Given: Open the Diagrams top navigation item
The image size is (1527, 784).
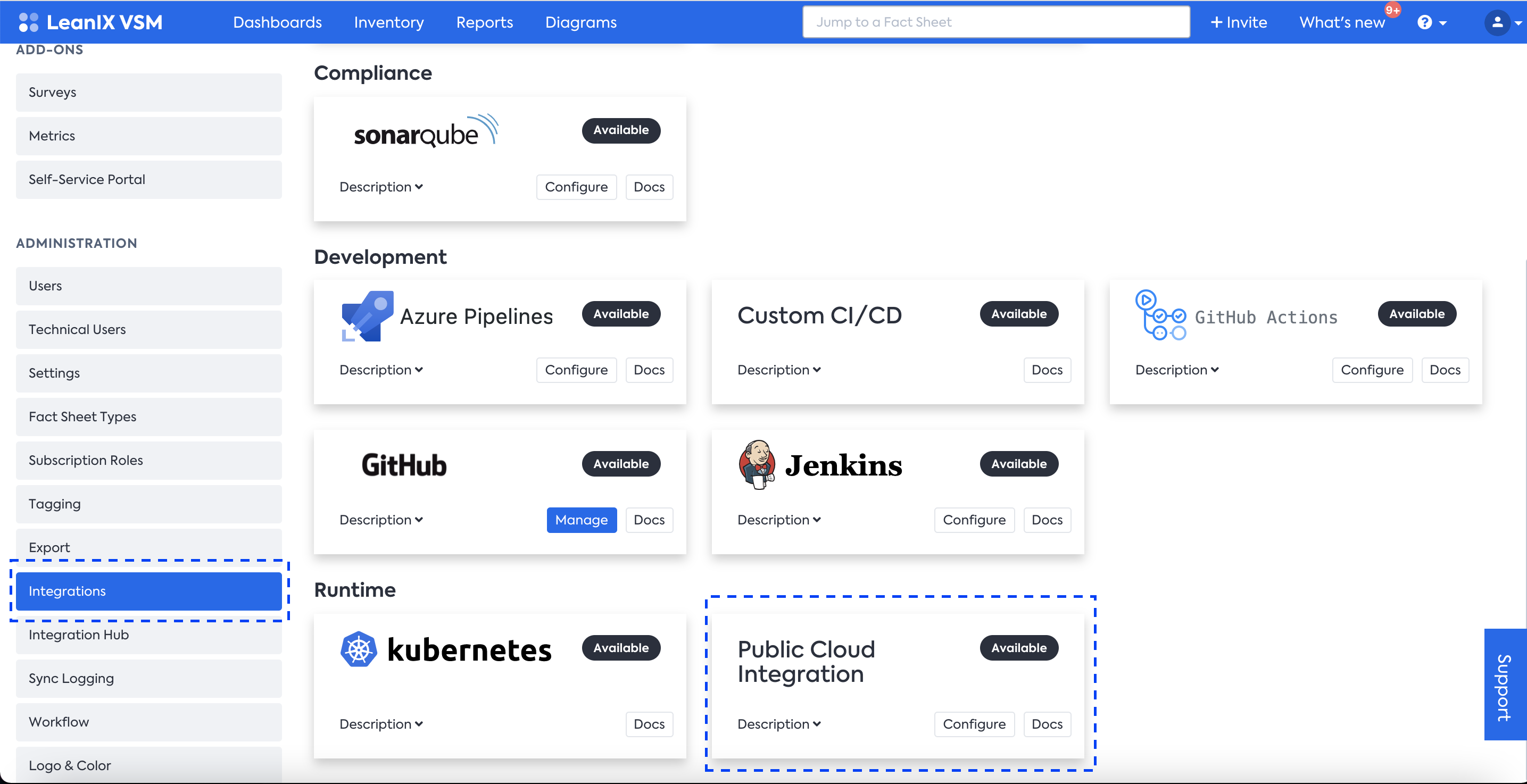Looking at the screenshot, I should [580, 22].
